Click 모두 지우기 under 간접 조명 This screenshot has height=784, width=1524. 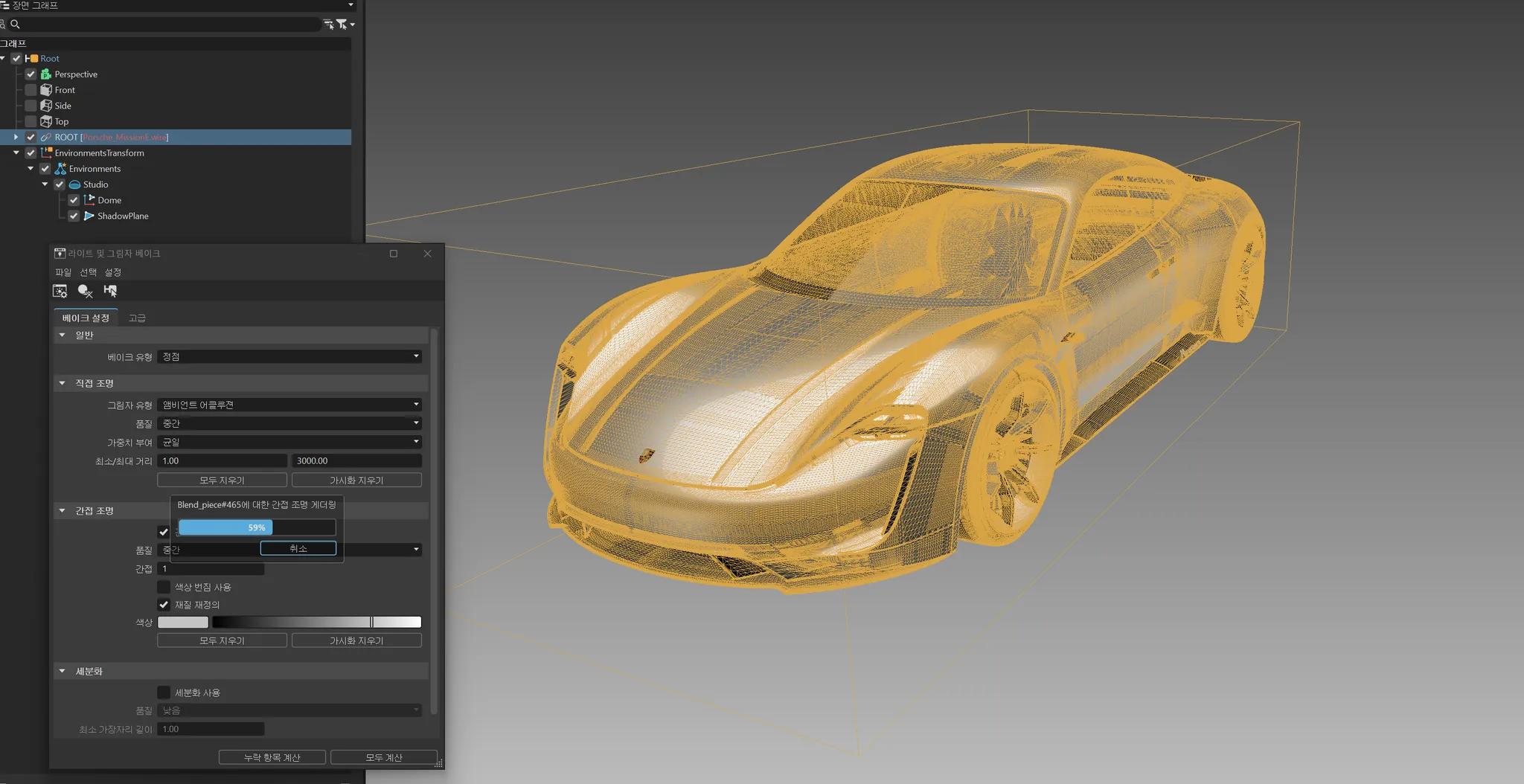coord(222,640)
